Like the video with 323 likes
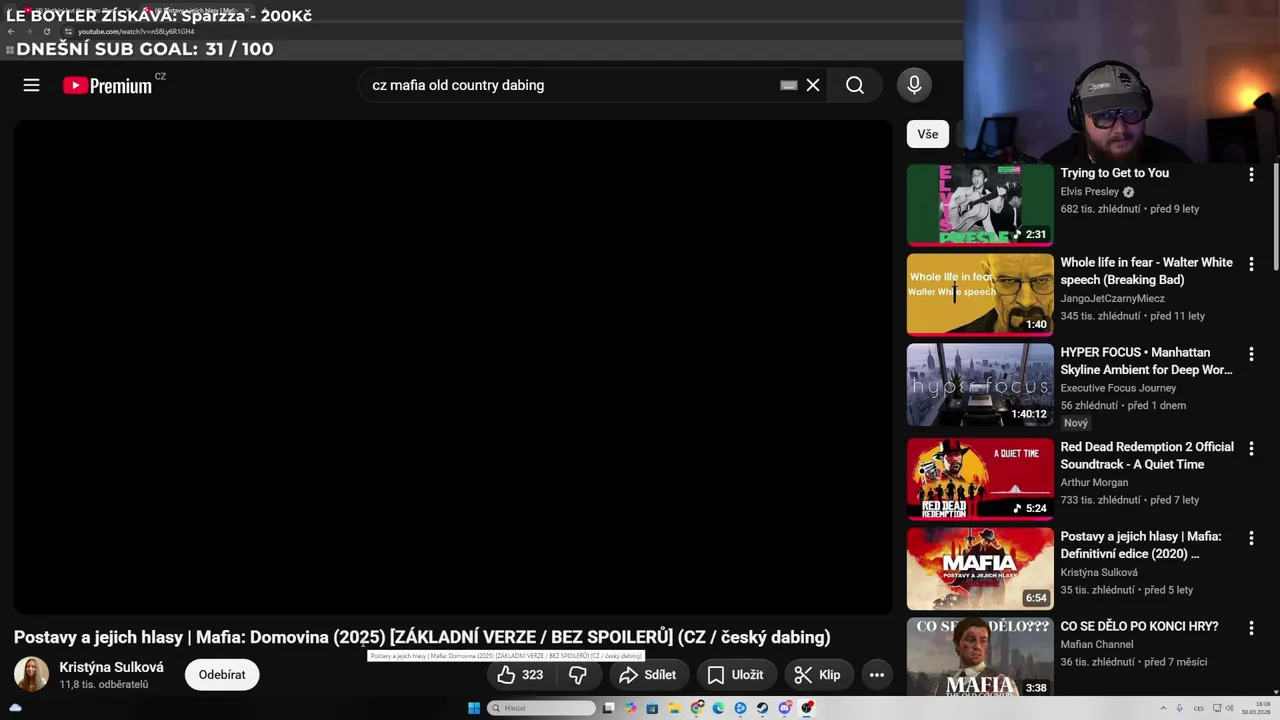The height and width of the screenshot is (720, 1280). click(520, 675)
